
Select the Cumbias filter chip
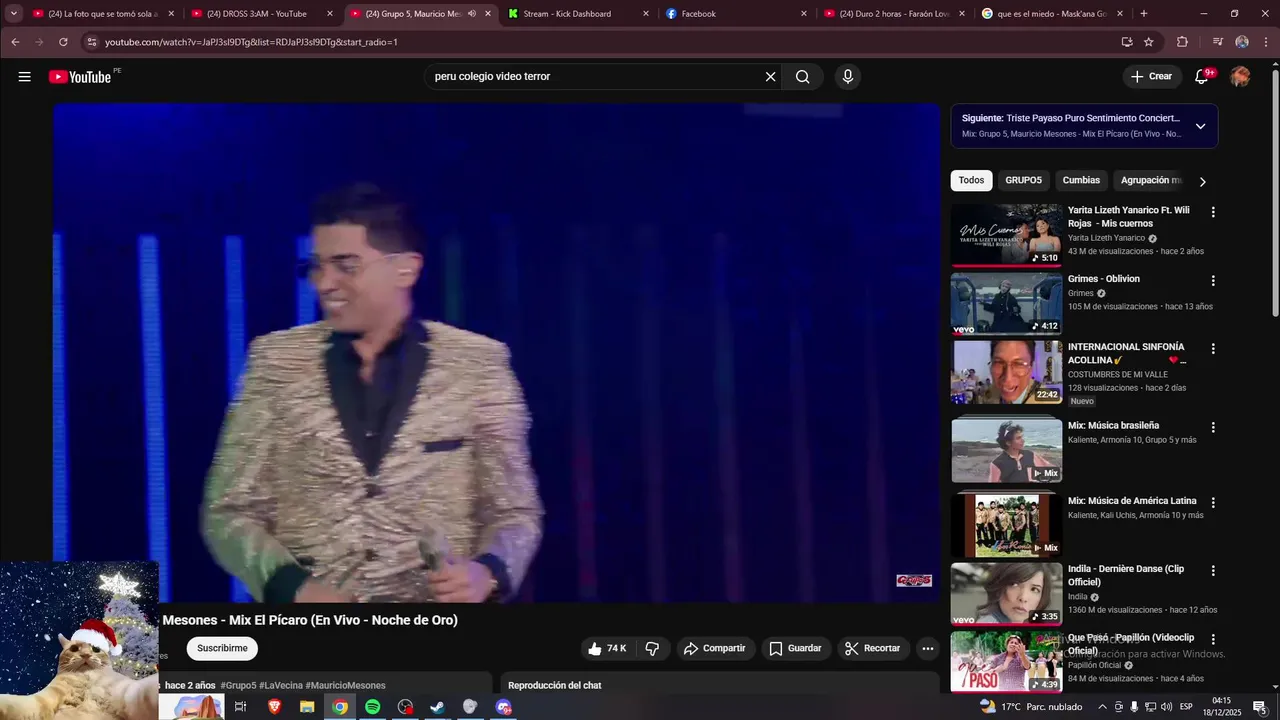1081,181
